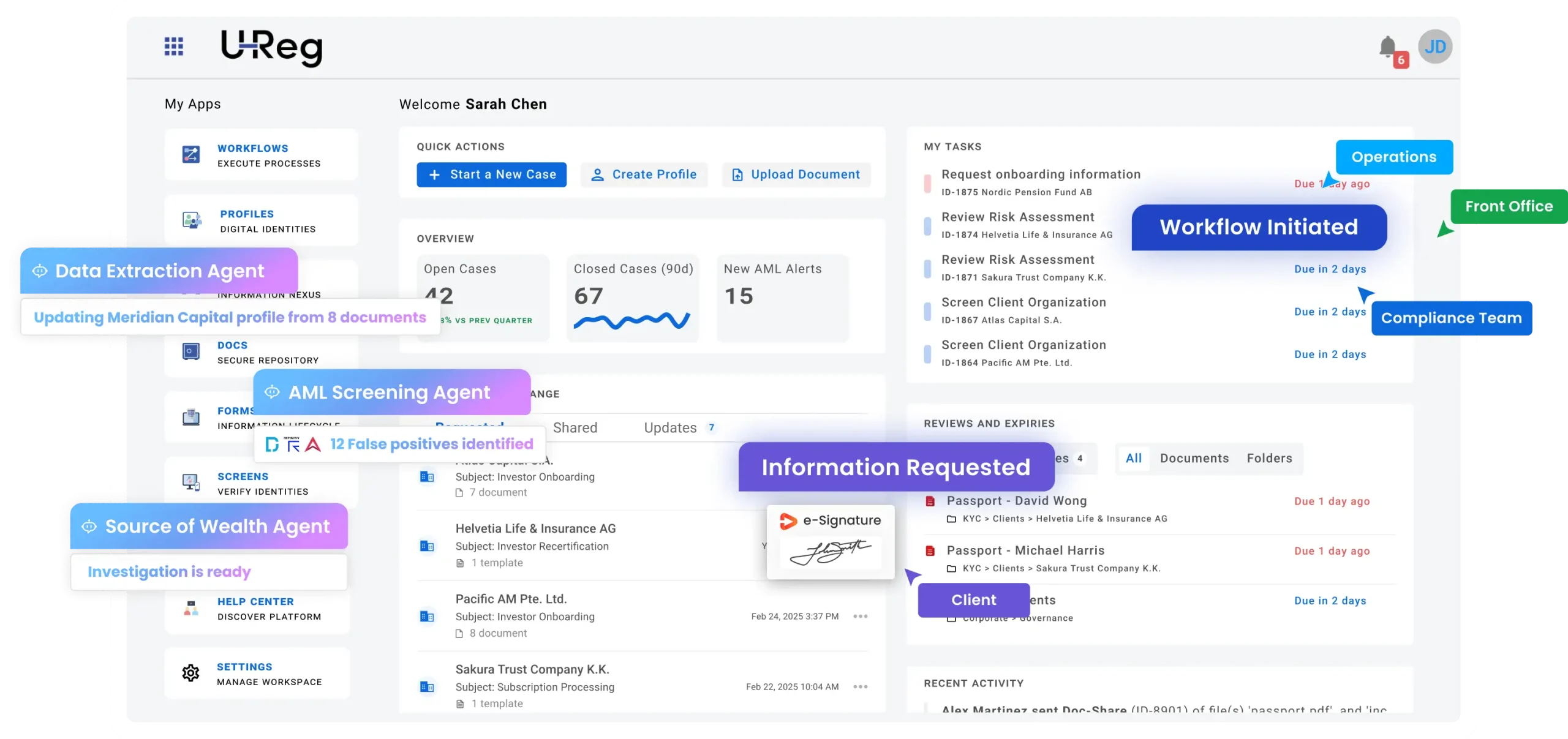Click the Upload Document button
Image resolution: width=1568 pixels, height=739 pixels.
(796, 174)
